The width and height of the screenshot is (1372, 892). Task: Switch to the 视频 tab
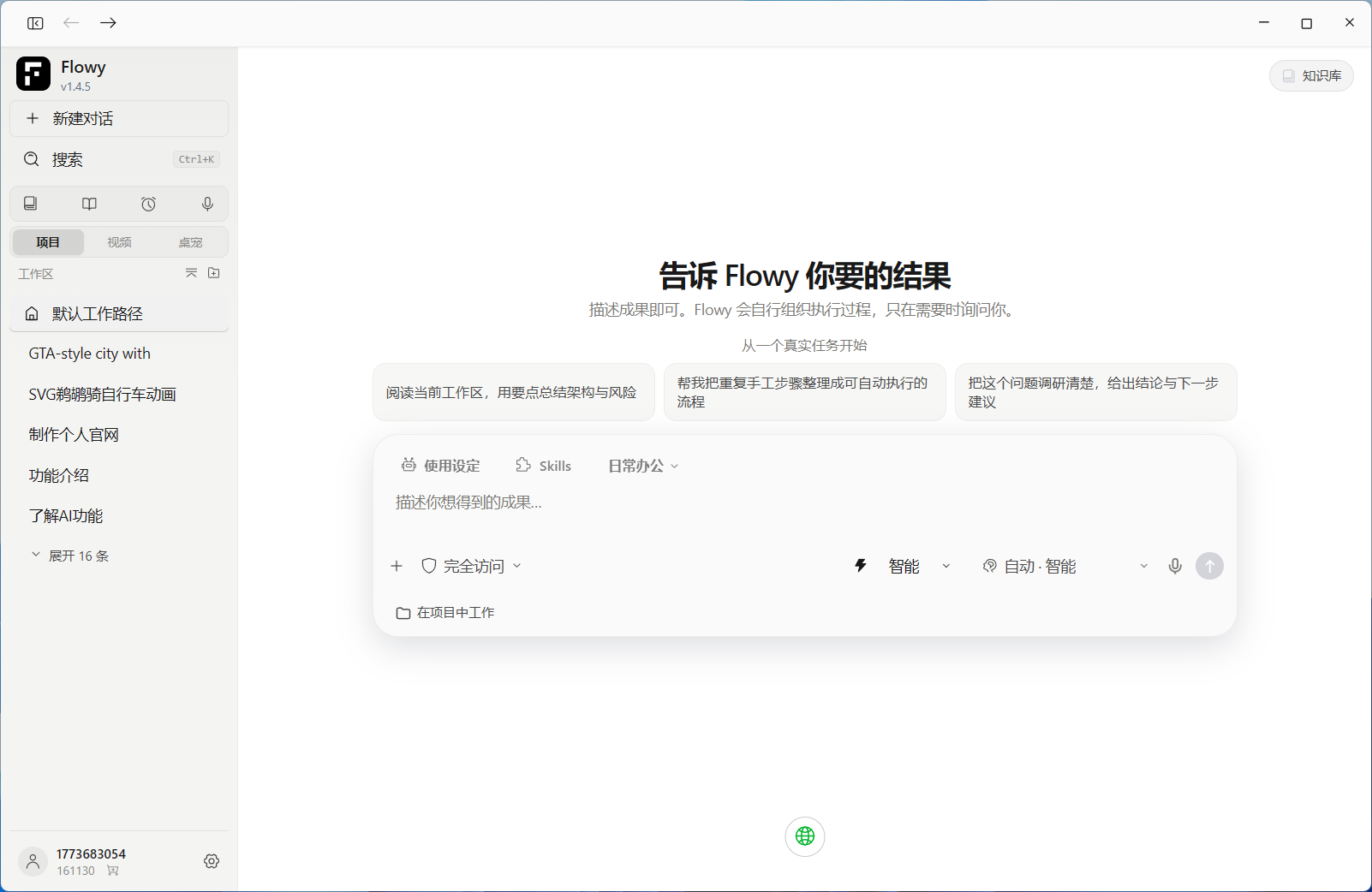click(x=119, y=242)
